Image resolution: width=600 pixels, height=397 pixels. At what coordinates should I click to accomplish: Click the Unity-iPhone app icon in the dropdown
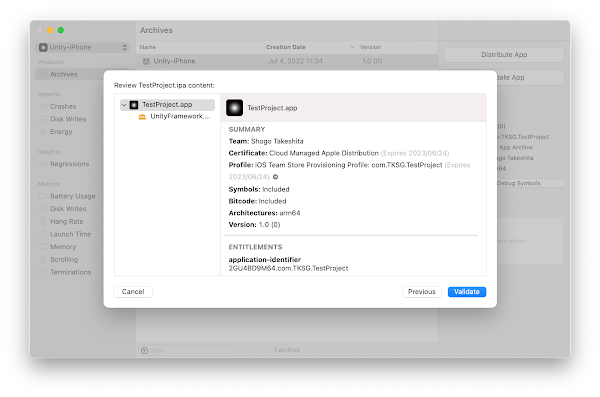point(43,47)
